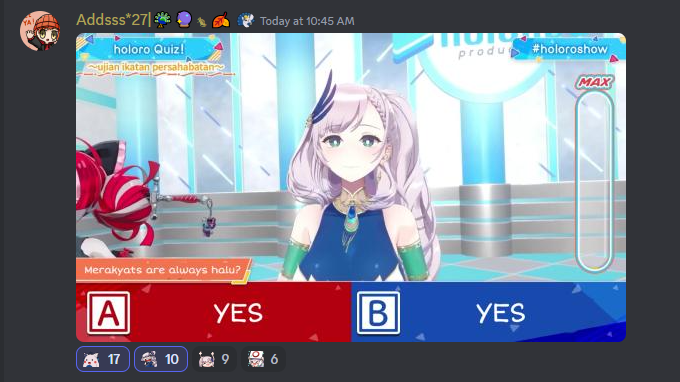Add the reaction with count 6
The image size is (680, 382).
click(263, 359)
